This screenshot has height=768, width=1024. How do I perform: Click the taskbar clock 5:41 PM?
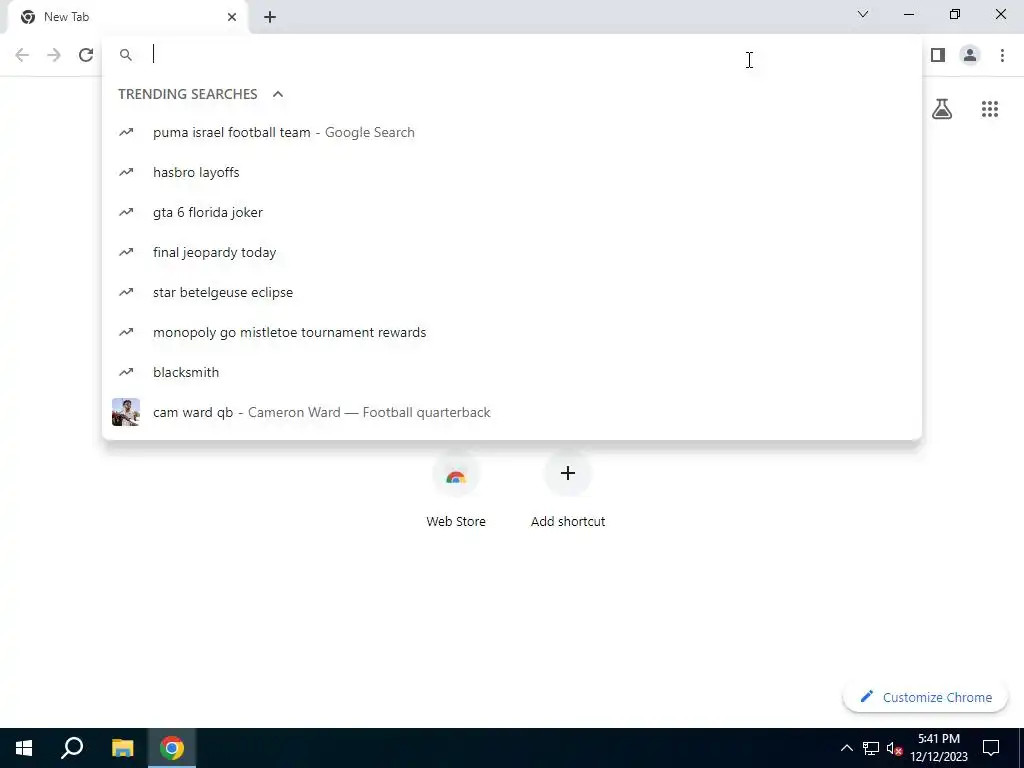click(x=938, y=748)
